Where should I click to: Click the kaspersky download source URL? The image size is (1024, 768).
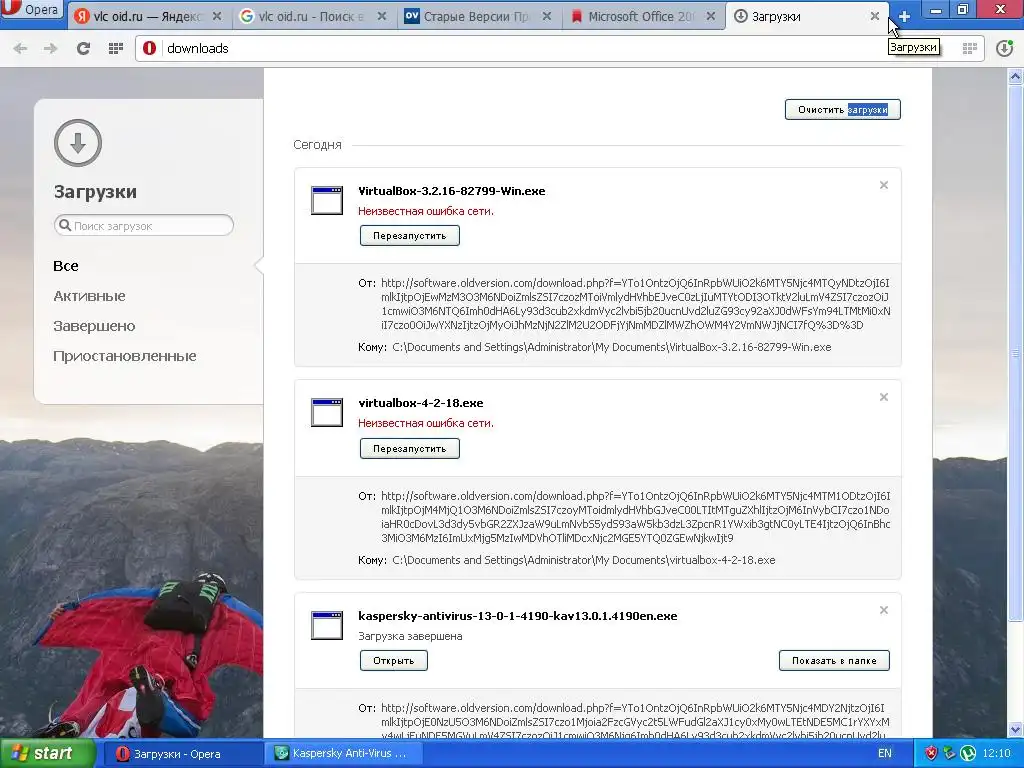coord(635,722)
